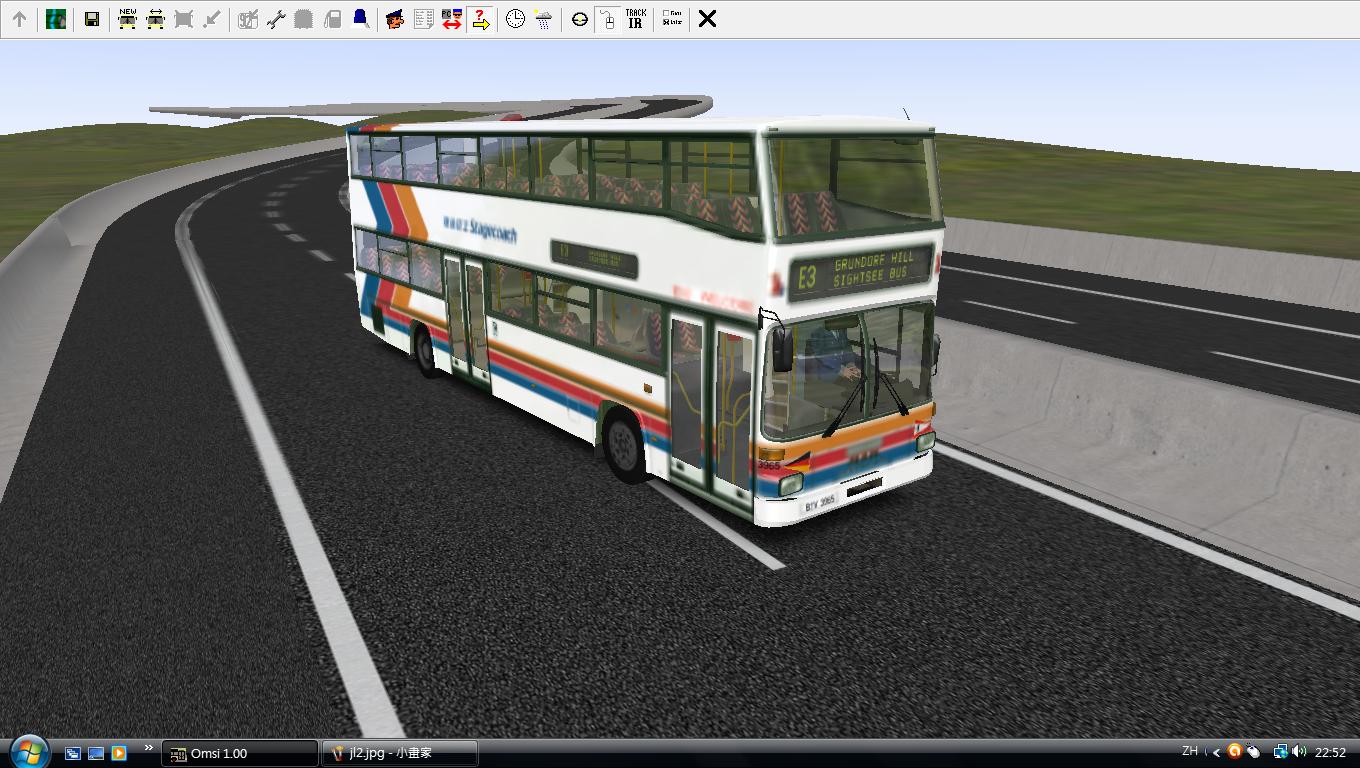Open the volume speaker tray icon

click(x=1299, y=751)
